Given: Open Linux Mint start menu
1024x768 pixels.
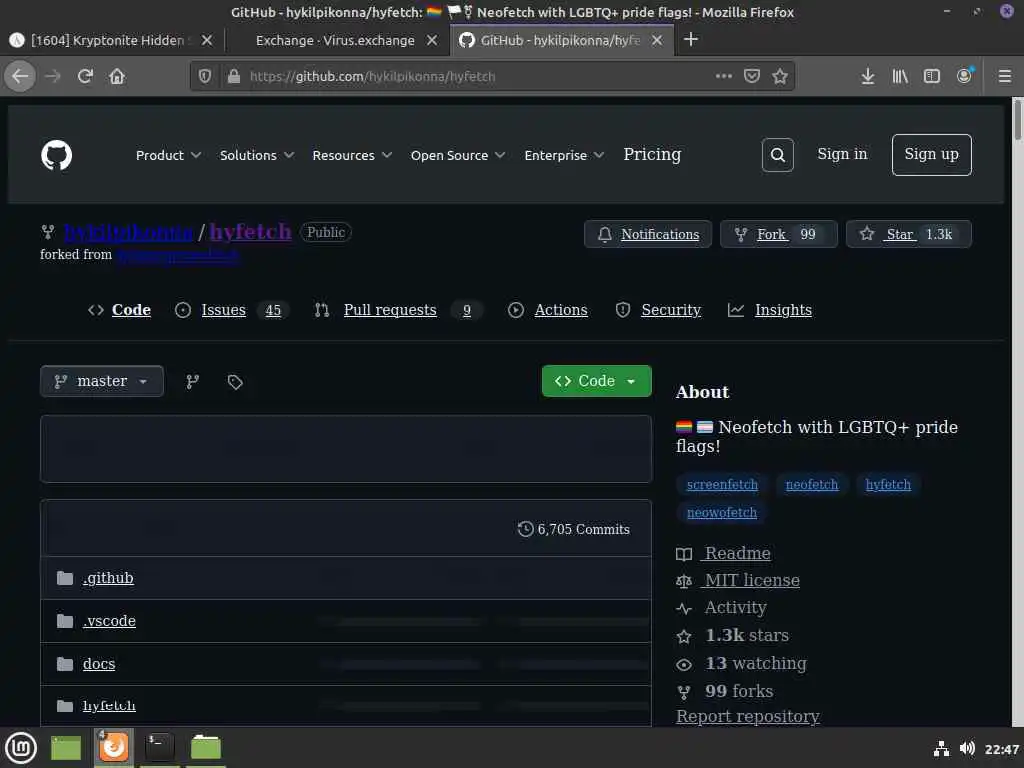Looking at the screenshot, I should click(x=21, y=747).
